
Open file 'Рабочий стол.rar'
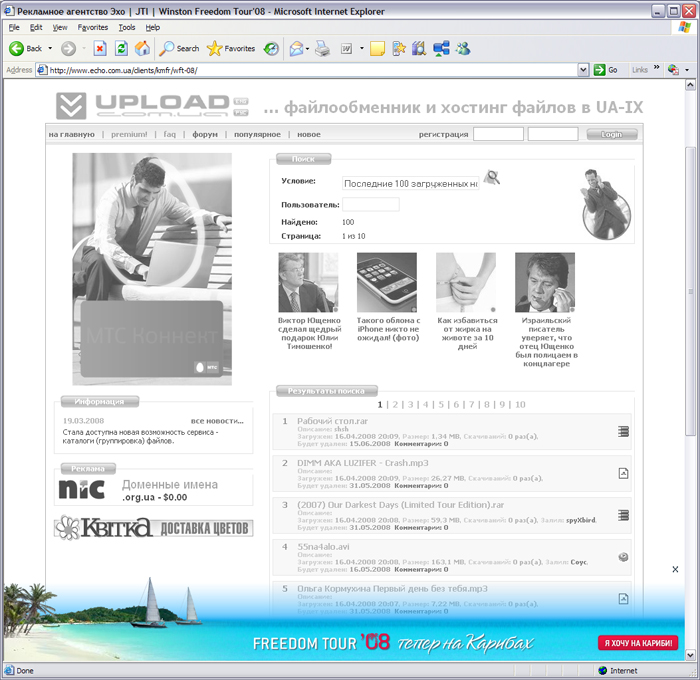pyautogui.click(x=333, y=421)
